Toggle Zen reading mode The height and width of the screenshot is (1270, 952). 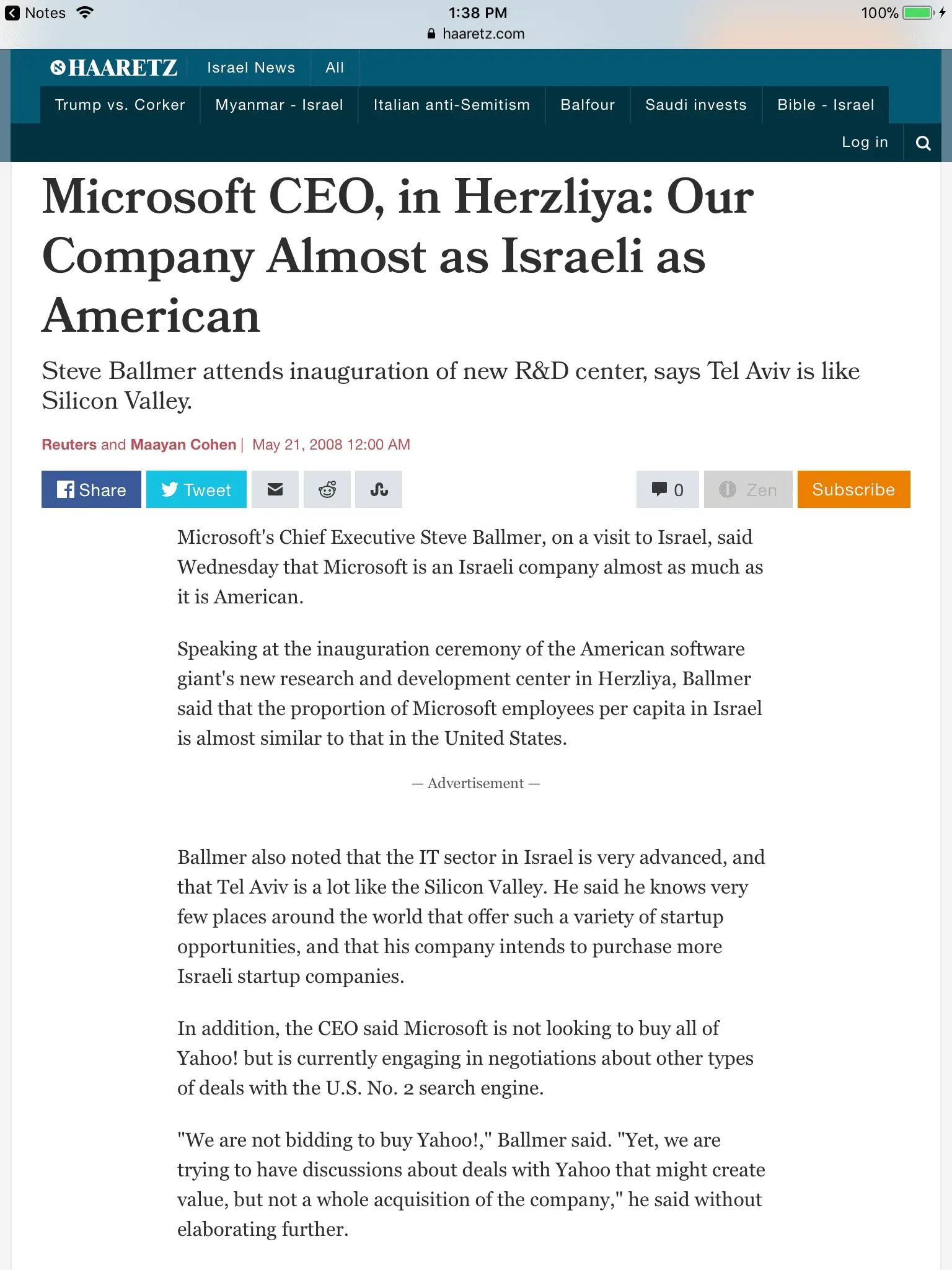click(748, 490)
